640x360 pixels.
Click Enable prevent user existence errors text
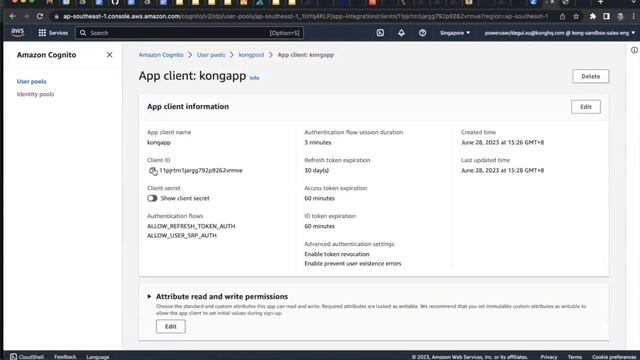(353, 263)
